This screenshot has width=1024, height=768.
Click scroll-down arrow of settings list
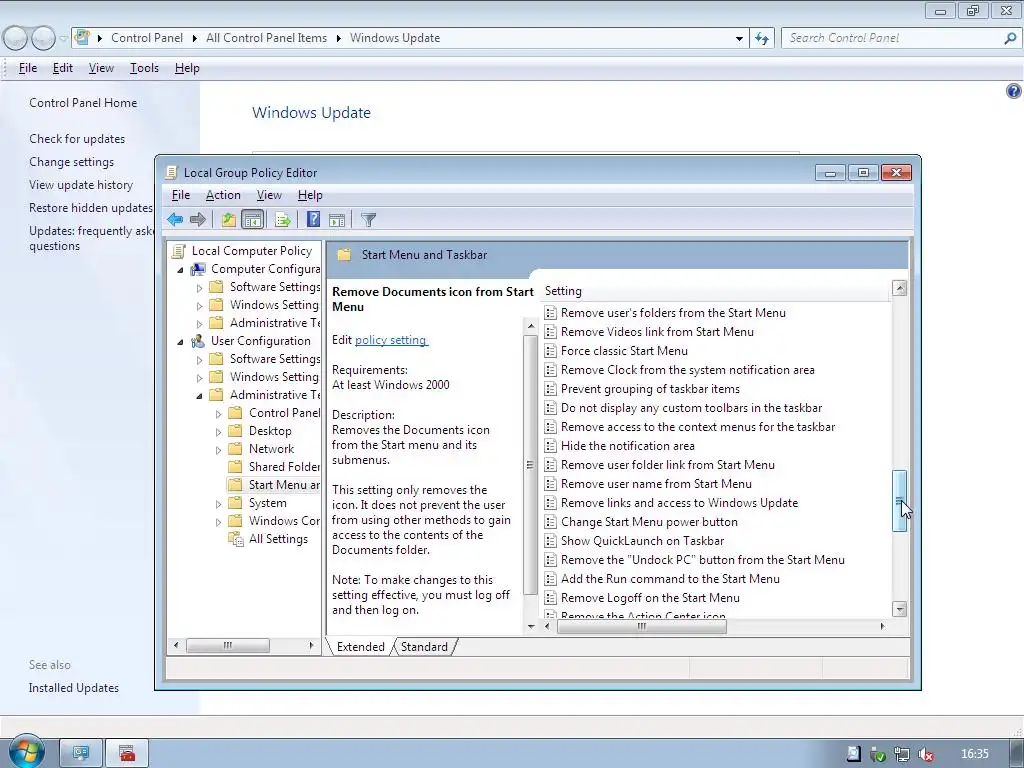pyautogui.click(x=899, y=609)
